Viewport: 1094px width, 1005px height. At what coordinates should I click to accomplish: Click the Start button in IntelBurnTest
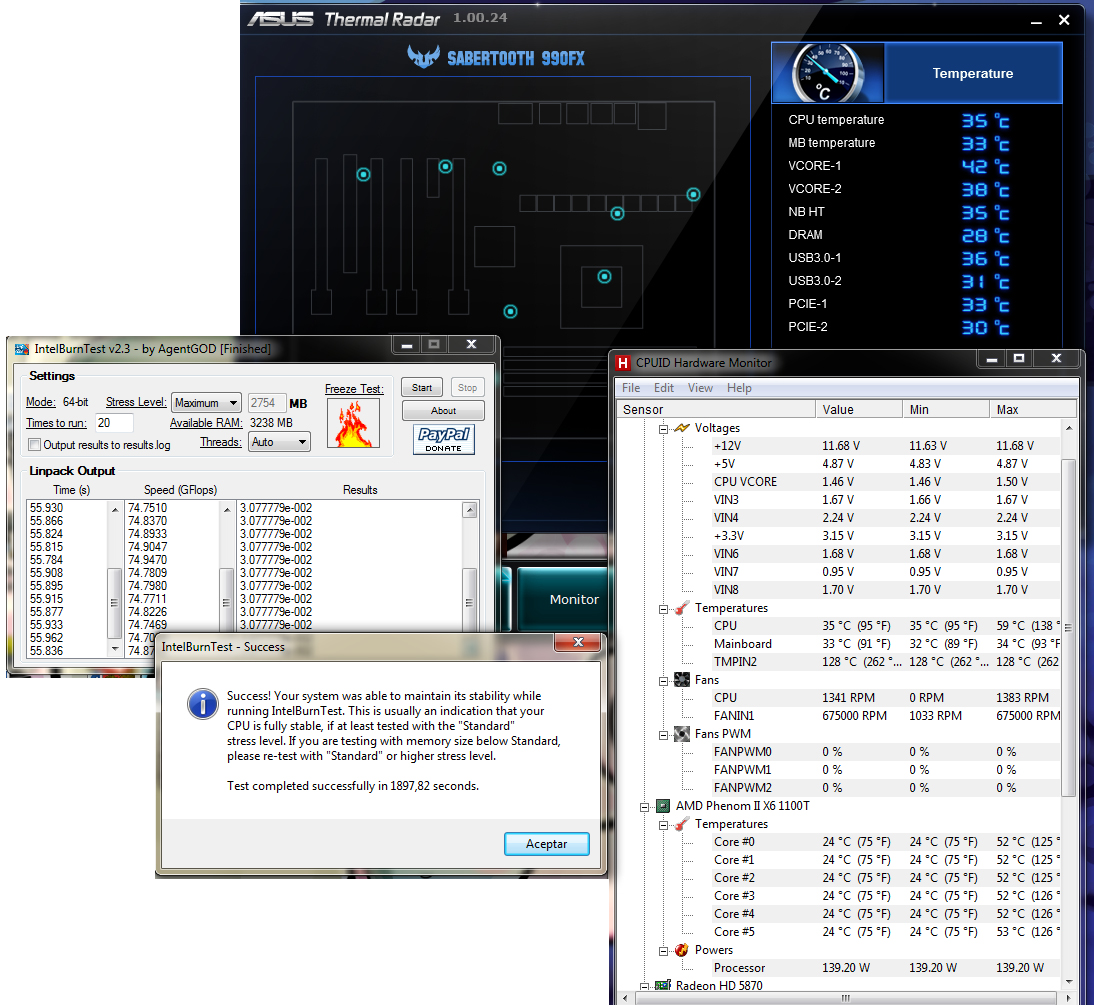click(x=421, y=387)
